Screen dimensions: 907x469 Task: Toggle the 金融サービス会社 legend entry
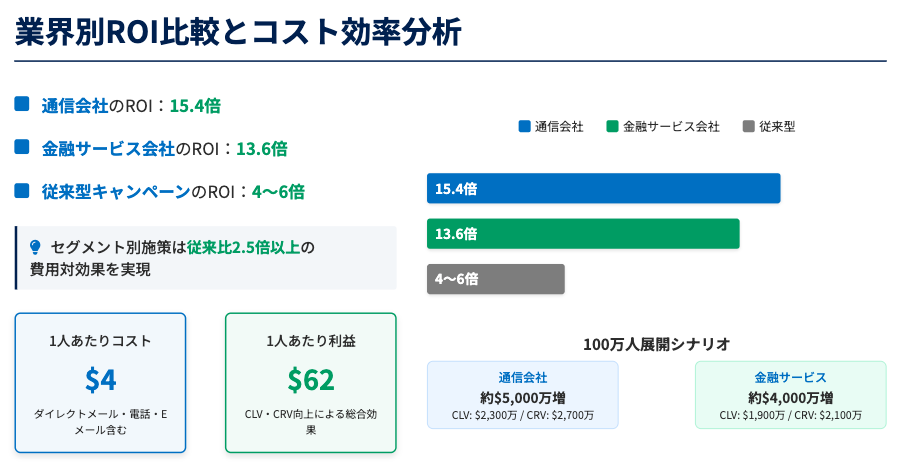tap(662, 127)
